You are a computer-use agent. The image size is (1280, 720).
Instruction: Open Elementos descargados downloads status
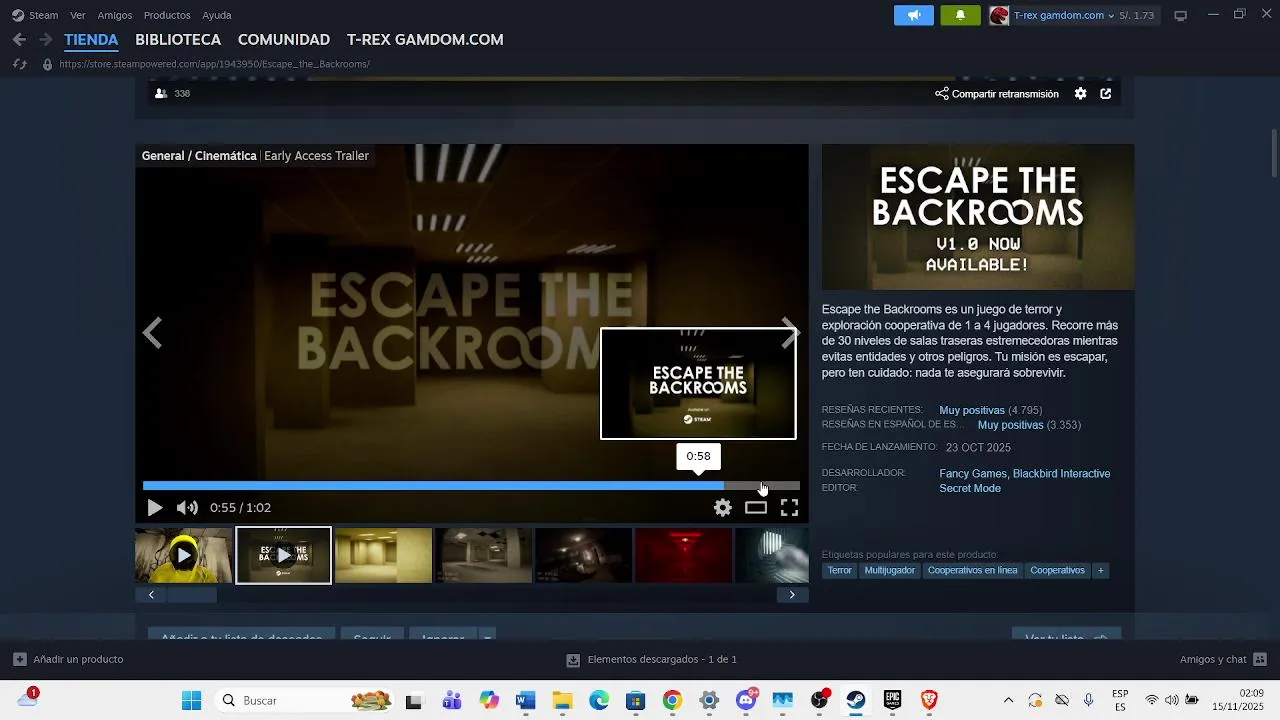(652, 660)
